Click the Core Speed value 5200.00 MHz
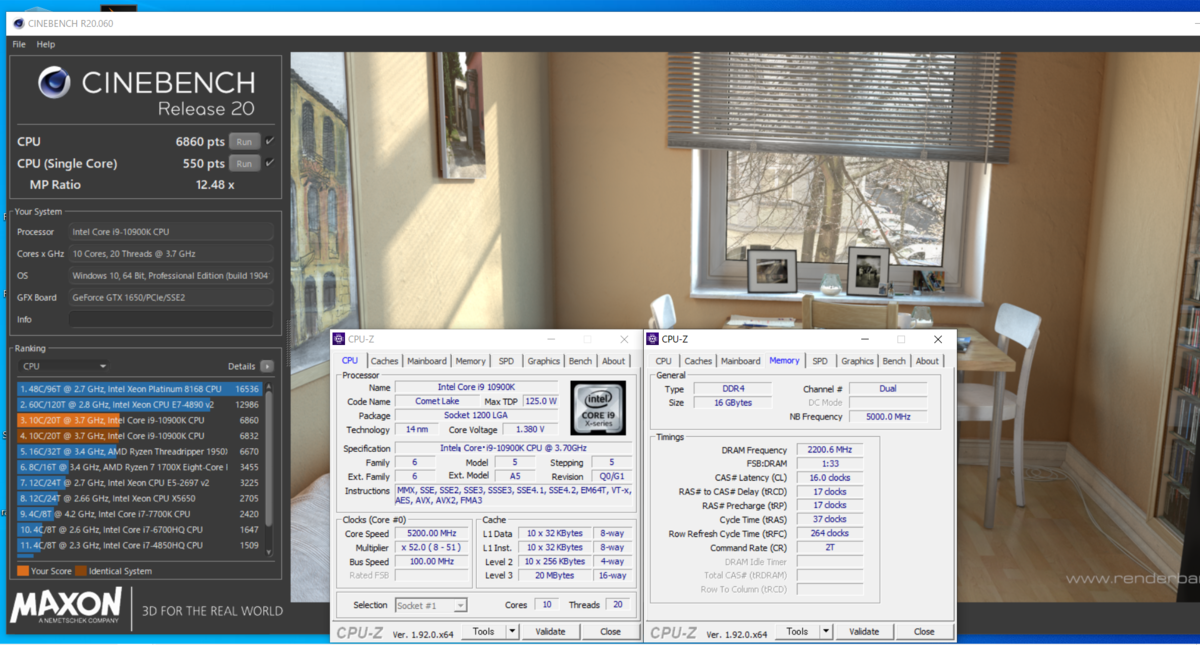 [432, 533]
